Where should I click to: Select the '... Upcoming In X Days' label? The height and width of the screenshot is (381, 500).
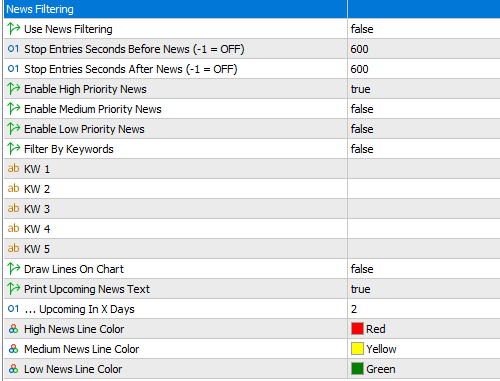pos(79,309)
